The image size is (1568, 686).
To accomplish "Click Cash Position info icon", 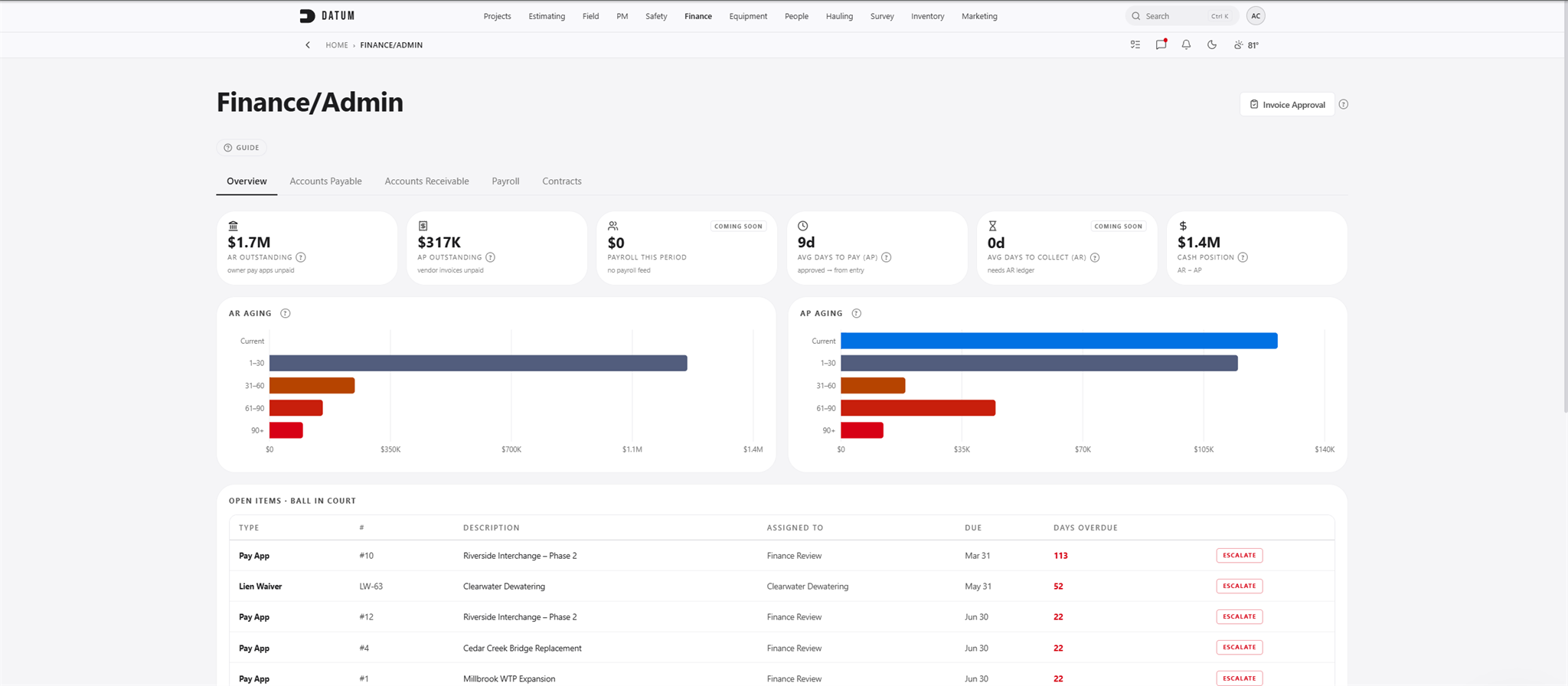I will [1243, 257].
